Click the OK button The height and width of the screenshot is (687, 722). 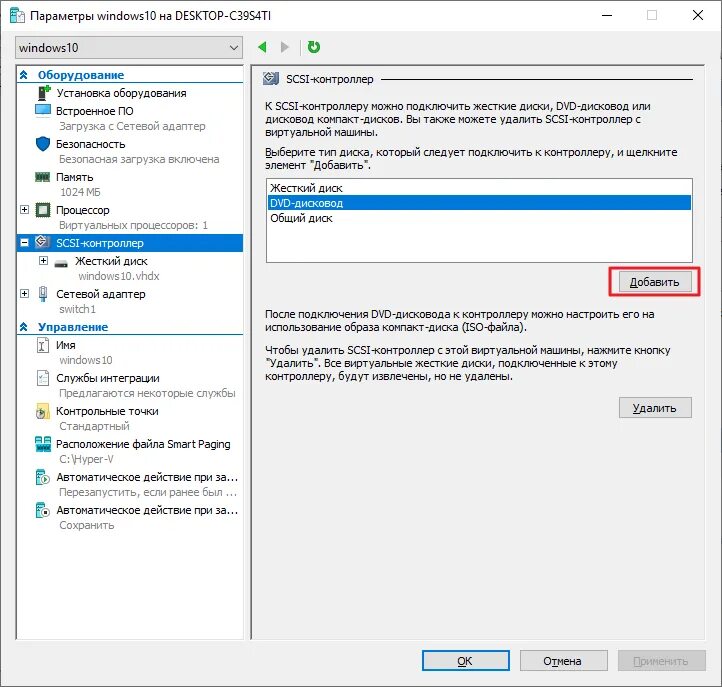[466, 661]
